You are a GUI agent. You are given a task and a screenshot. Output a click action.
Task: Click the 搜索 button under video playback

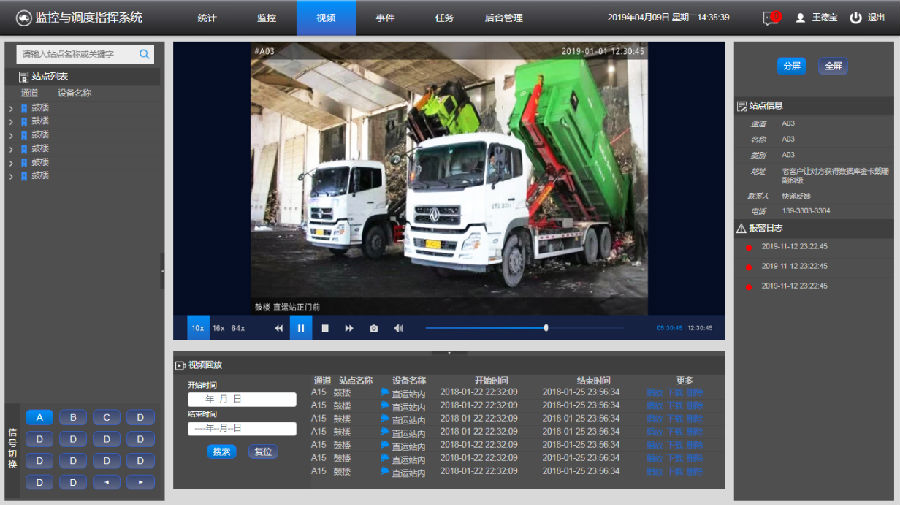(222, 451)
